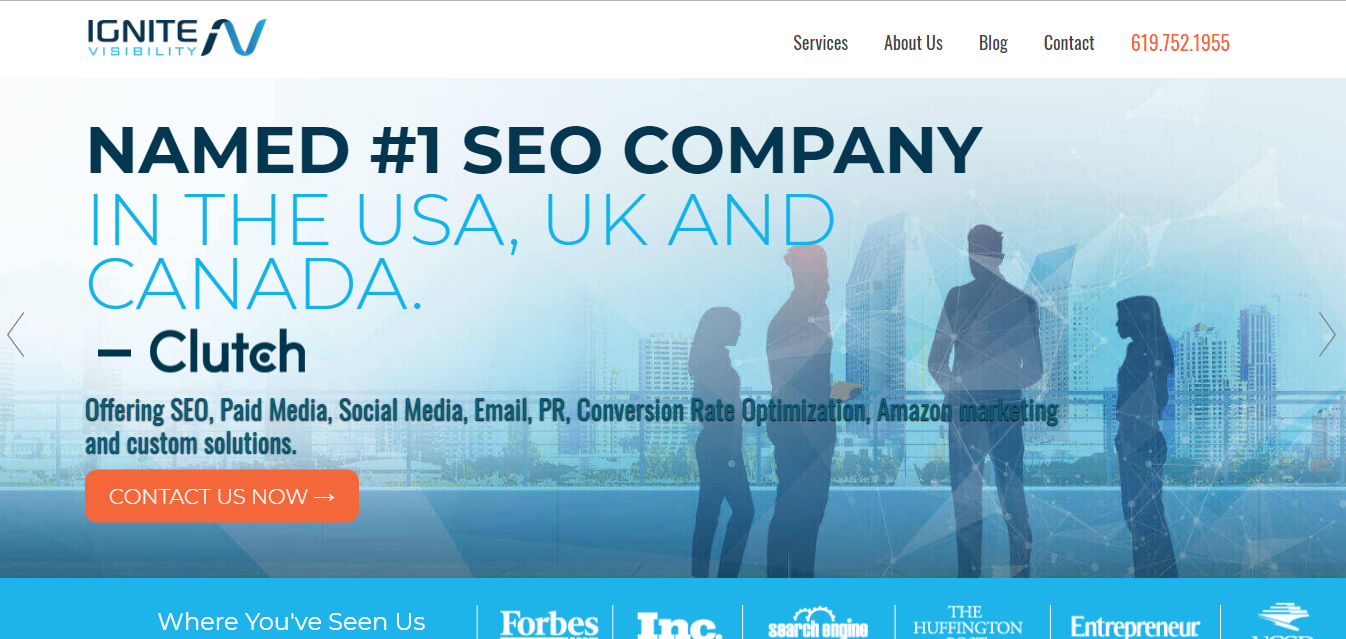This screenshot has width=1346, height=639.
Task: Click the Named #1 SEO Company headline
Action: pyautogui.click(x=534, y=150)
